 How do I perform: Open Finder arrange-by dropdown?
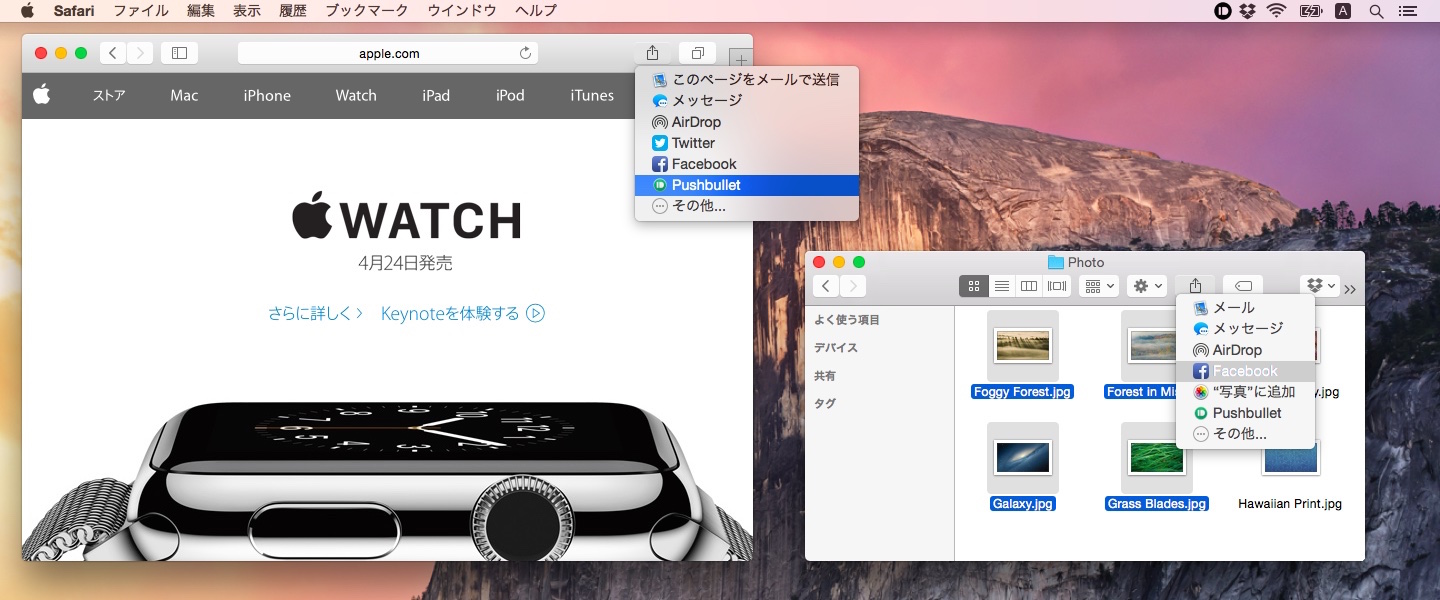pyautogui.click(x=1099, y=286)
